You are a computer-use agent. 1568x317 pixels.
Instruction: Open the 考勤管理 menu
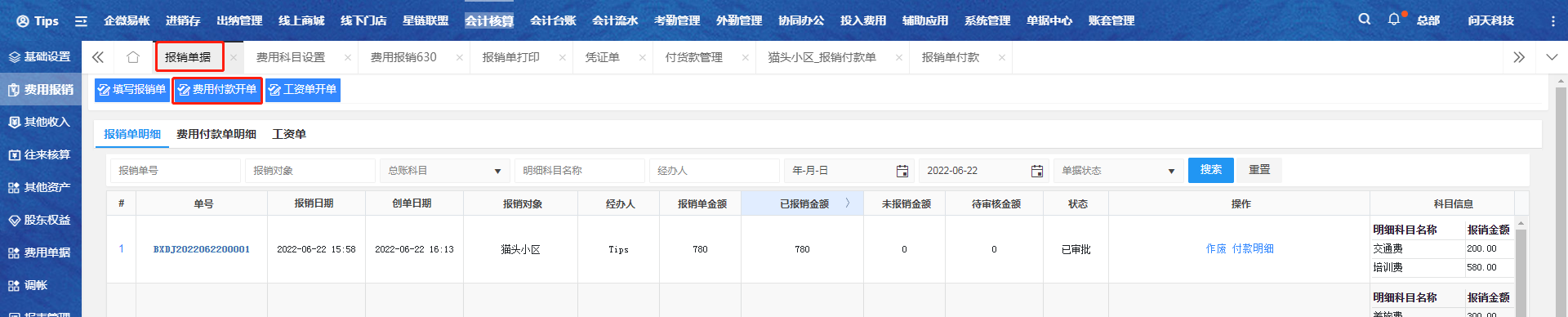[x=677, y=20]
